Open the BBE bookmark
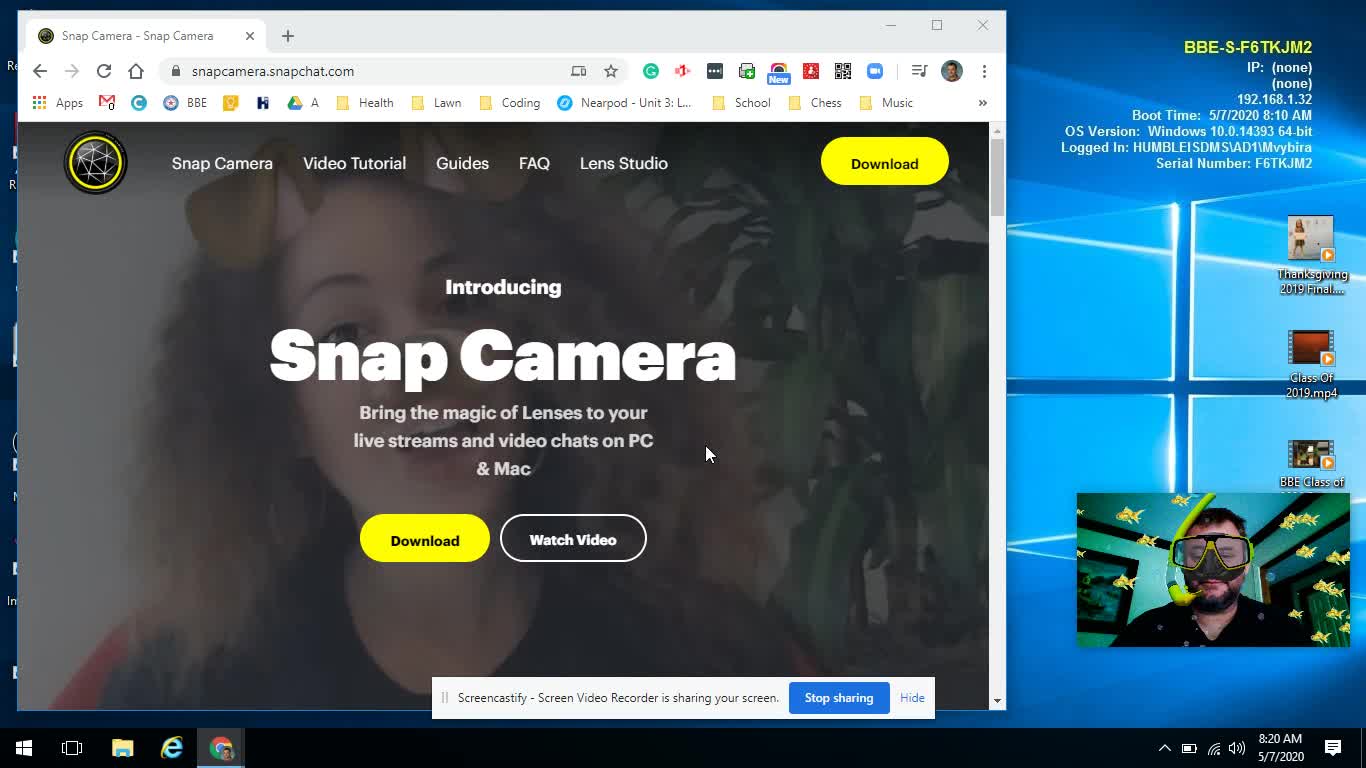This screenshot has height=768, width=1366. point(185,102)
